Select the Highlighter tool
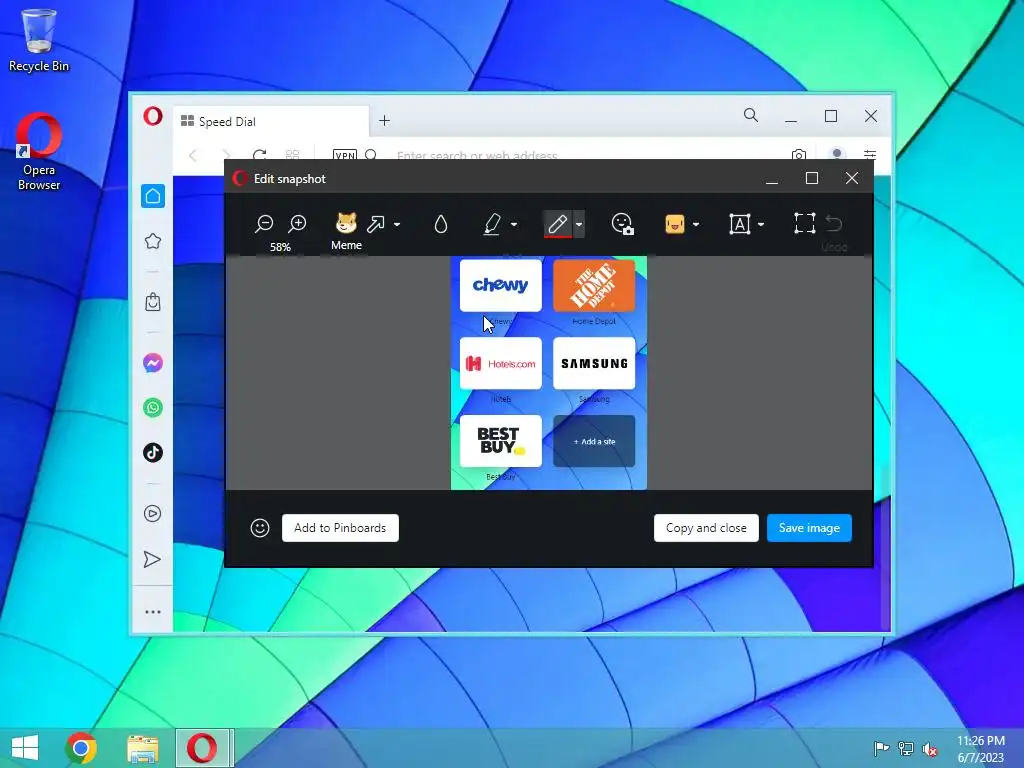The image size is (1024, 768). [492, 224]
